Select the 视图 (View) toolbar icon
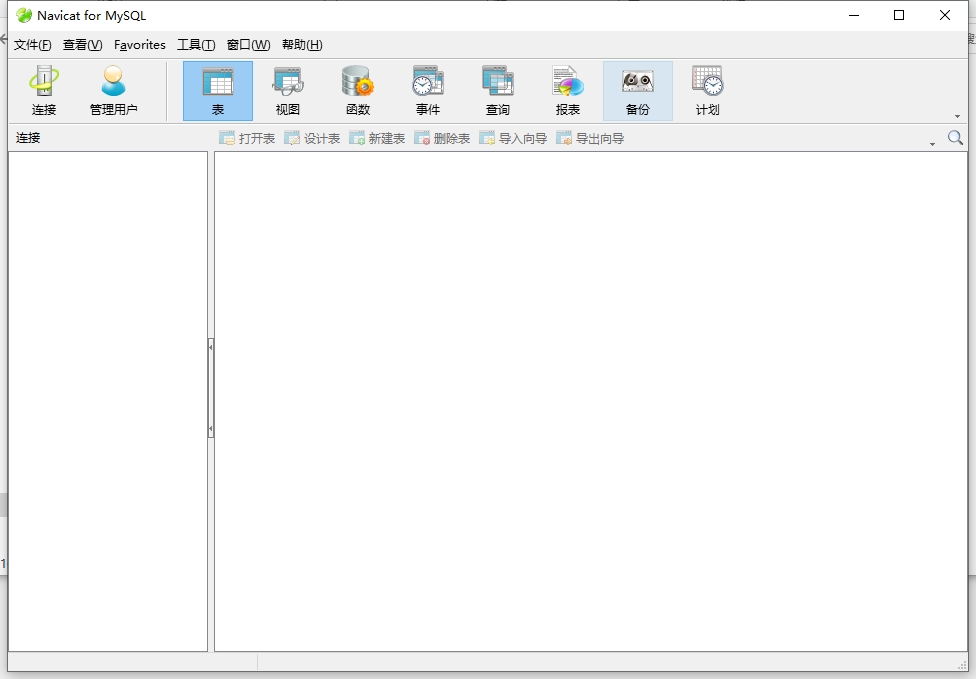 point(288,91)
